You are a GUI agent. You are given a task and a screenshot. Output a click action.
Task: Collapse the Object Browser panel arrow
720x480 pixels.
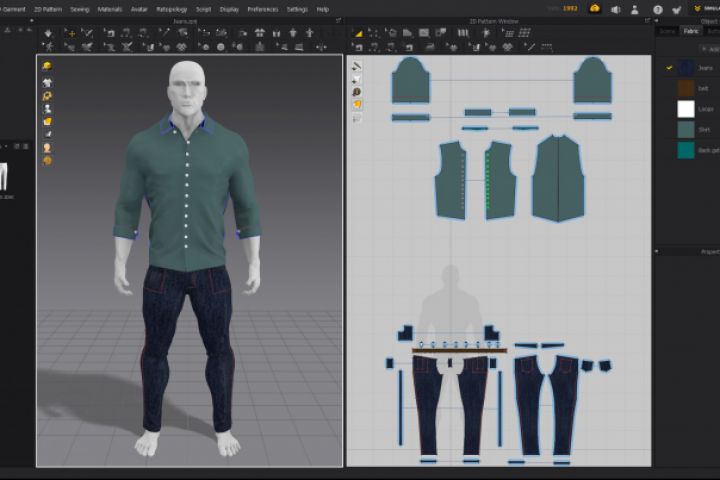click(x=655, y=19)
